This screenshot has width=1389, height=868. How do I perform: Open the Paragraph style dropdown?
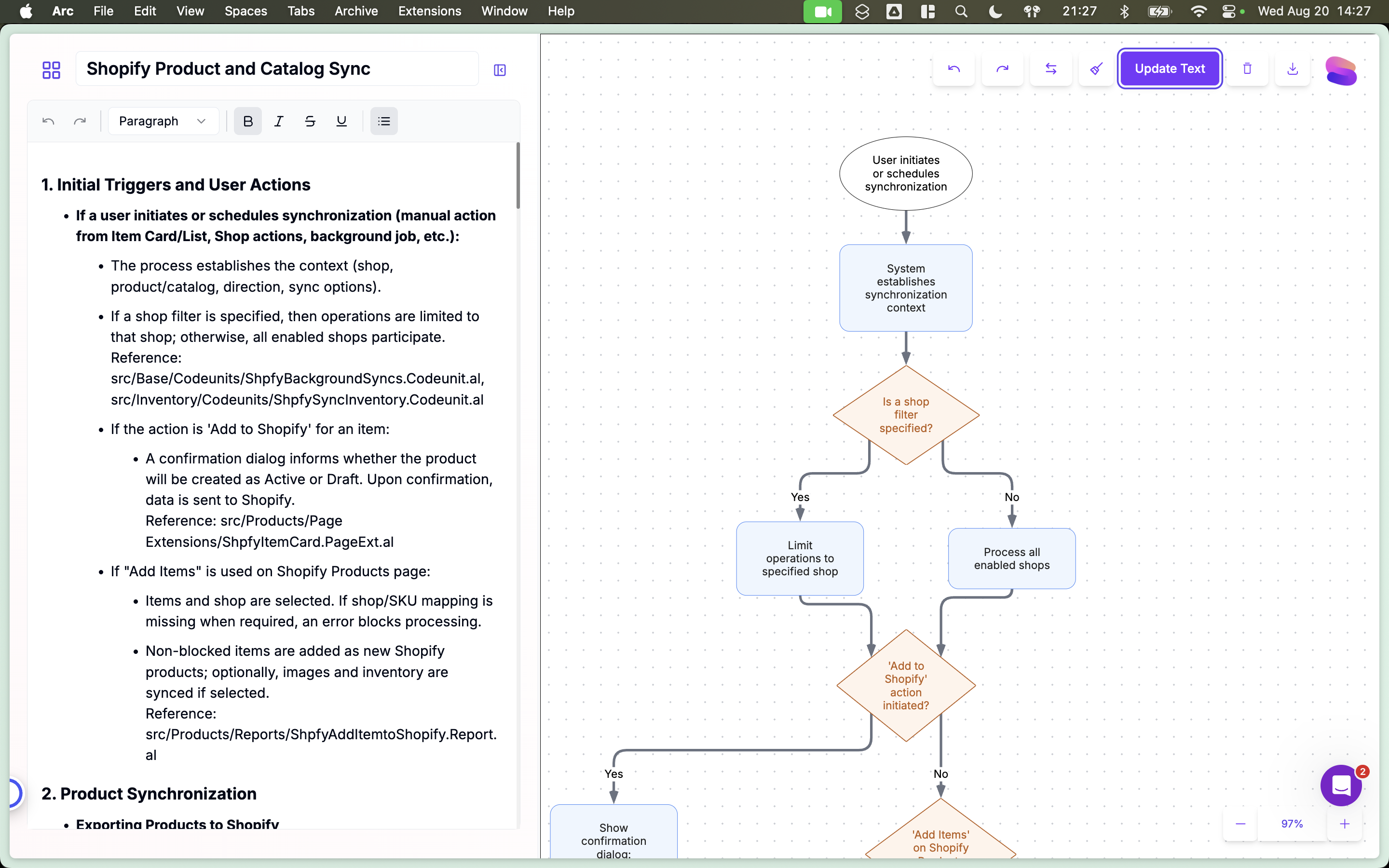click(163, 121)
